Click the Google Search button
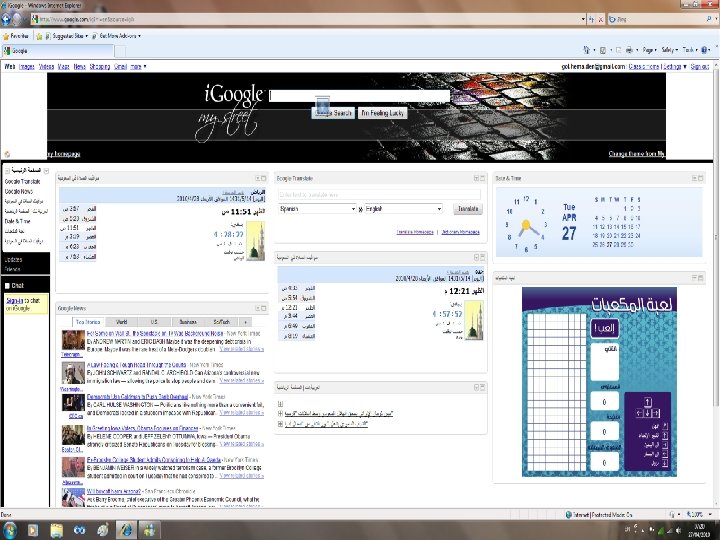This screenshot has width=720, height=540. (333, 113)
